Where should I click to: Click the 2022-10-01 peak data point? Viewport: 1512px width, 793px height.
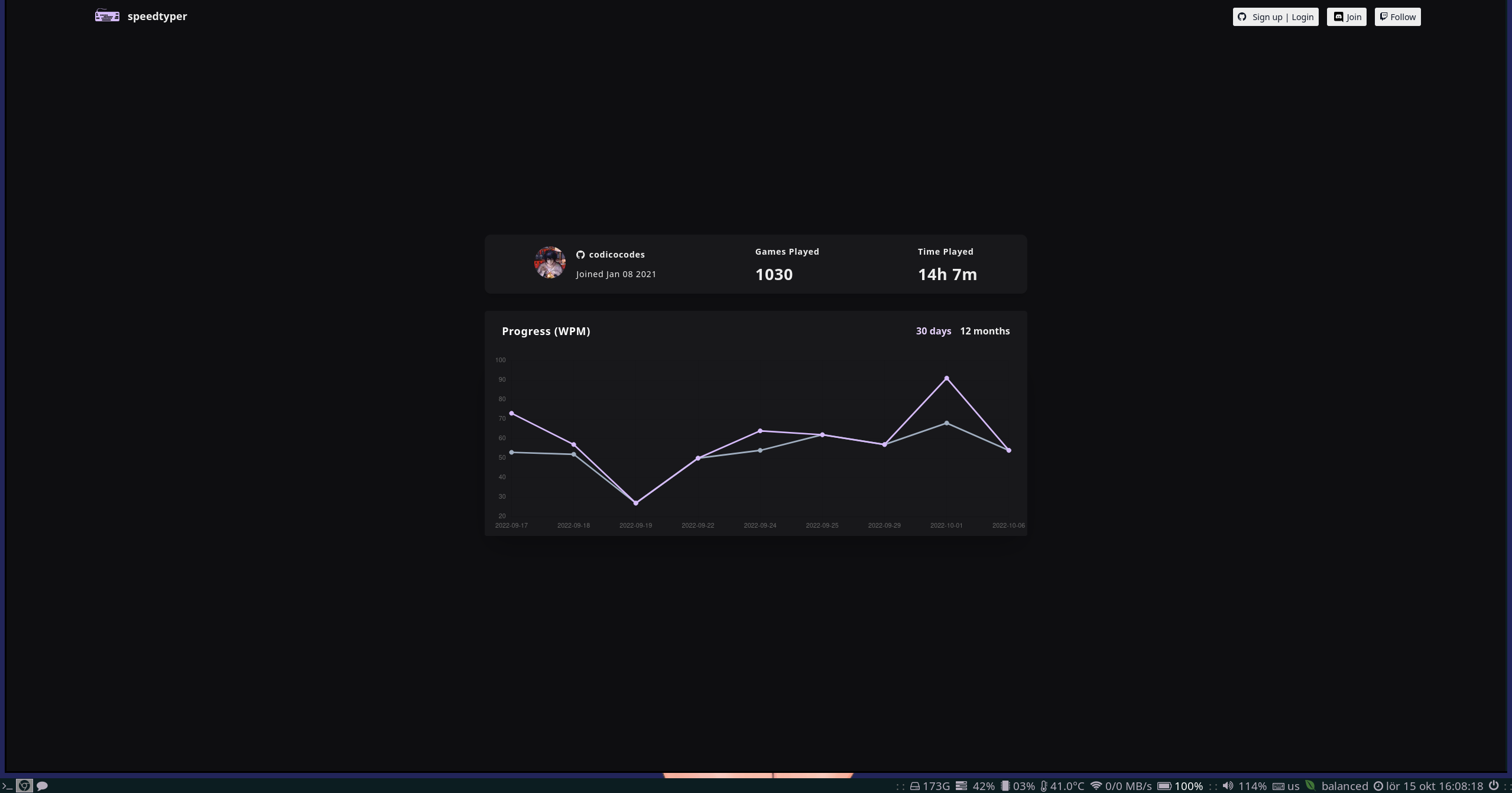point(946,378)
